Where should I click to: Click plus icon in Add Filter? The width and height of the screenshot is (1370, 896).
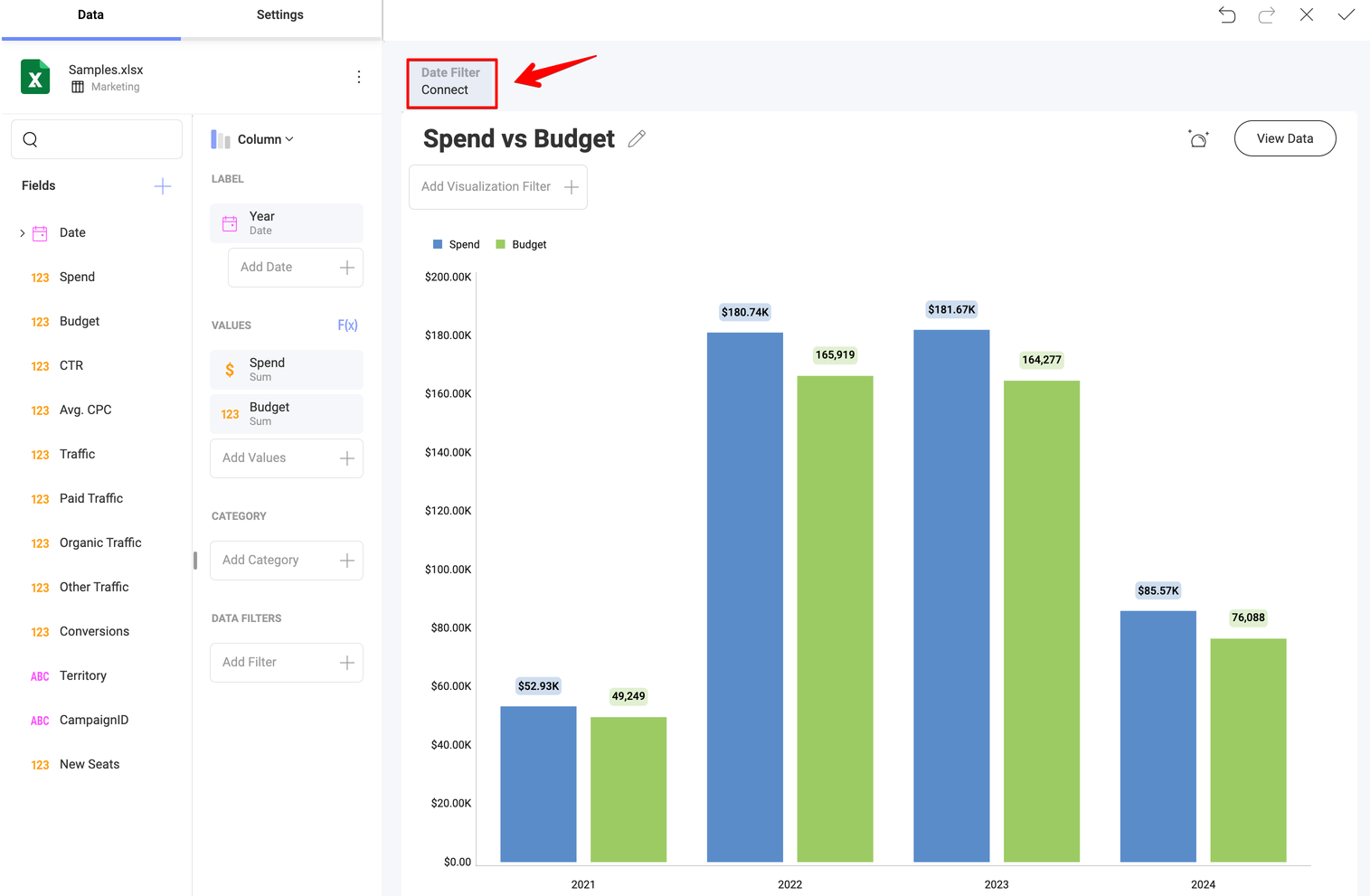347,663
